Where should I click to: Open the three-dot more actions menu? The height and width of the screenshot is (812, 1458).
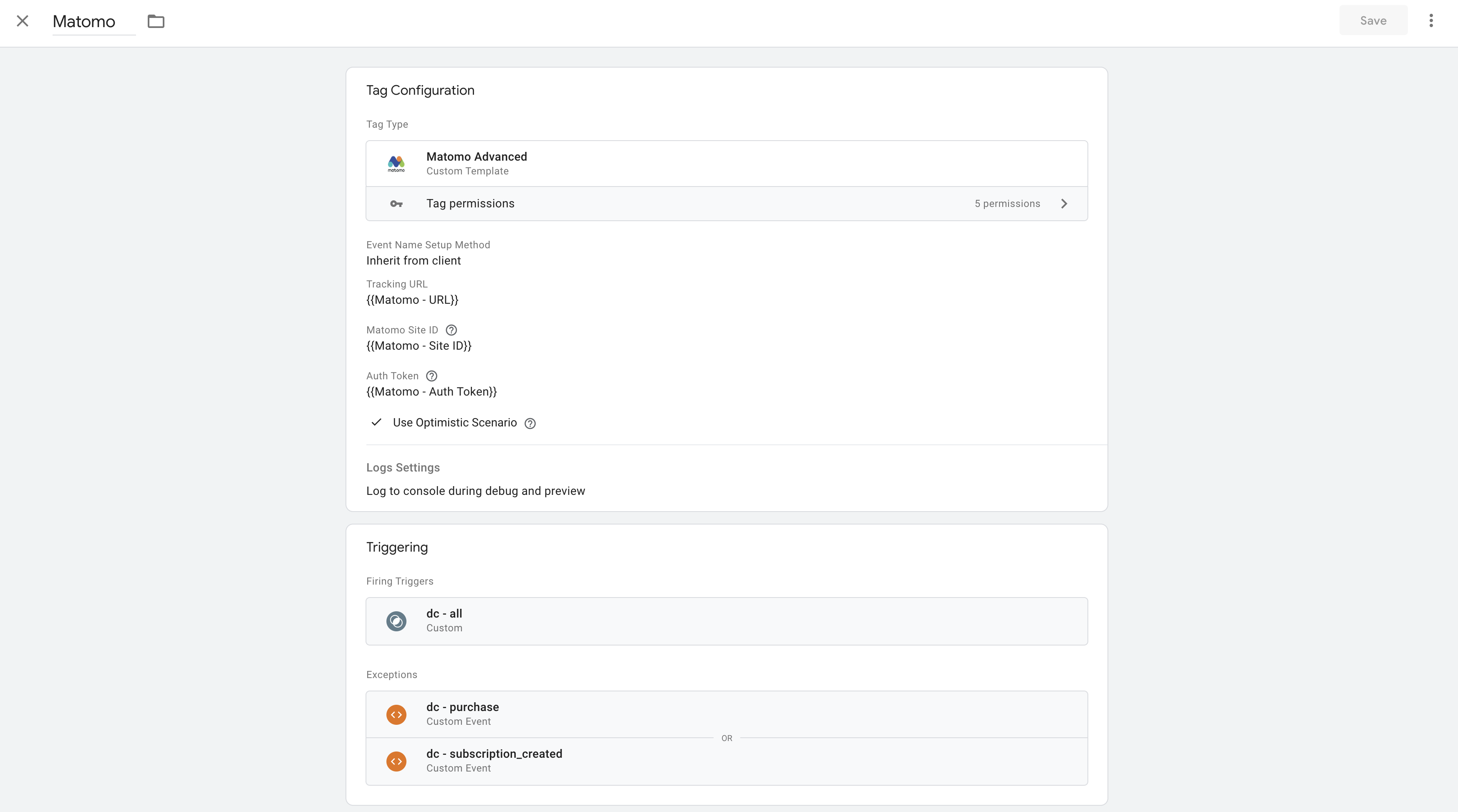(1431, 20)
